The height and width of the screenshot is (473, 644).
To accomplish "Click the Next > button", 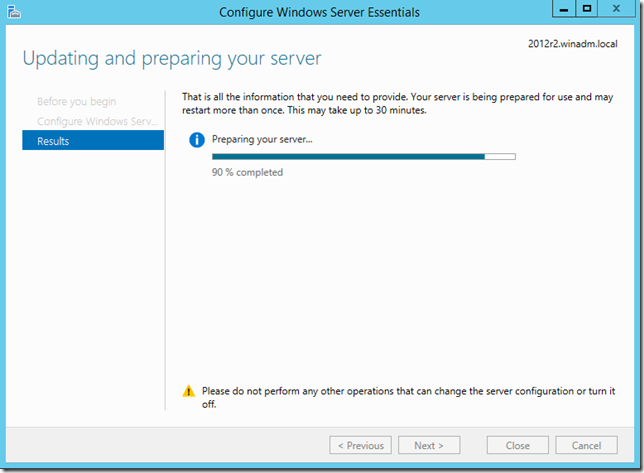I will tap(429, 445).
